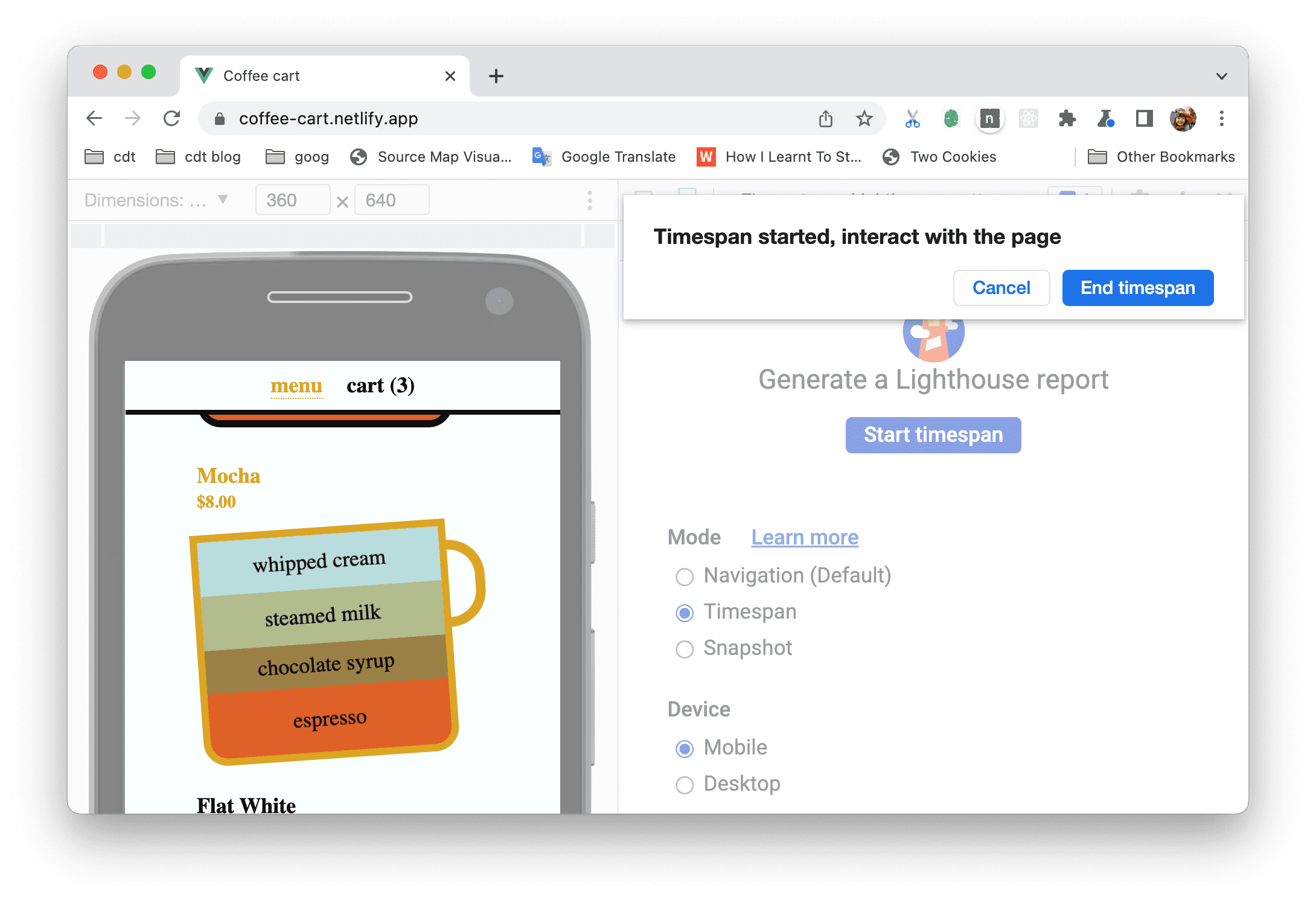1316x903 pixels.
Task: Click the Lighthouse report generator icon
Action: pyautogui.click(x=932, y=336)
